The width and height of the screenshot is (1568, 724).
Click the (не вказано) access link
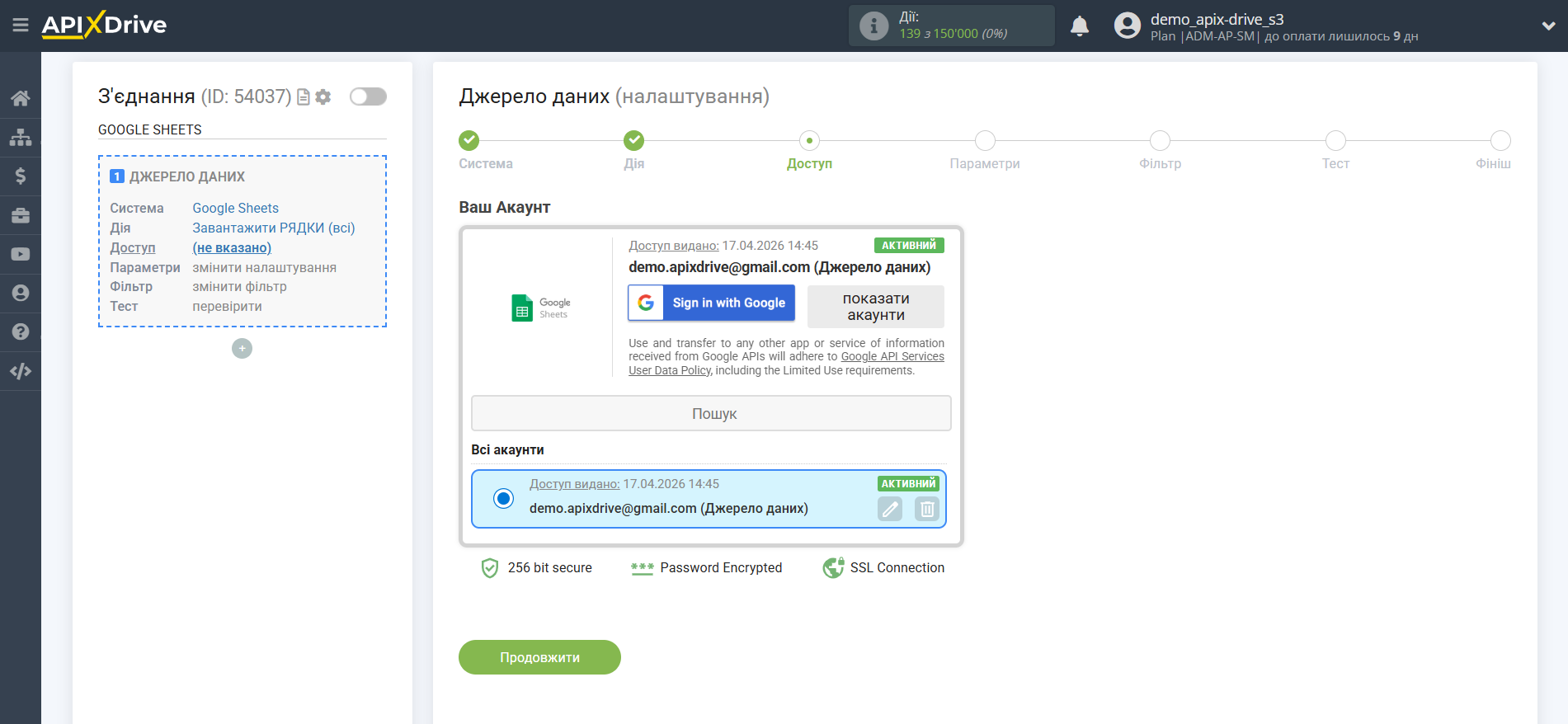pos(232,247)
